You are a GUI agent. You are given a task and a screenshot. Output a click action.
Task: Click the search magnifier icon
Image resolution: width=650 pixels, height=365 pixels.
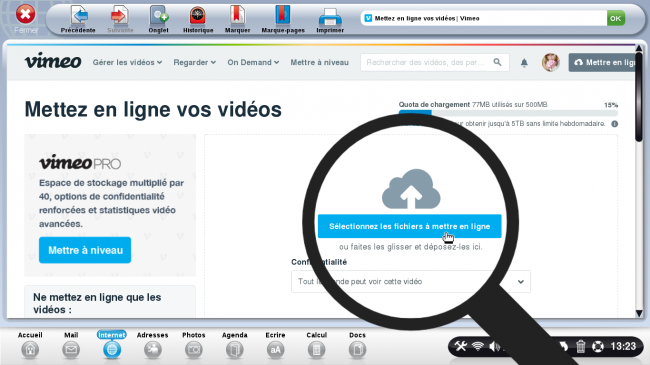[497, 62]
